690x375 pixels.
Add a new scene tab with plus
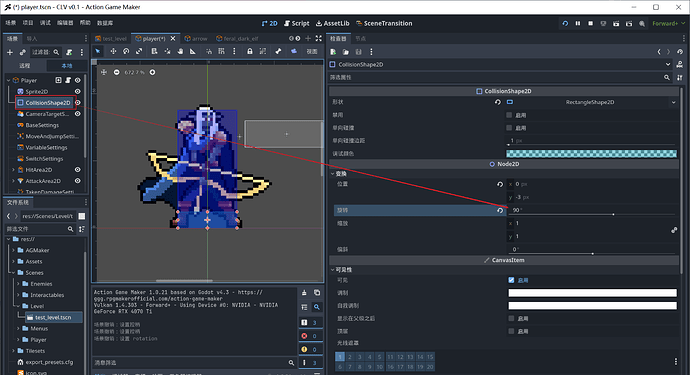308,39
